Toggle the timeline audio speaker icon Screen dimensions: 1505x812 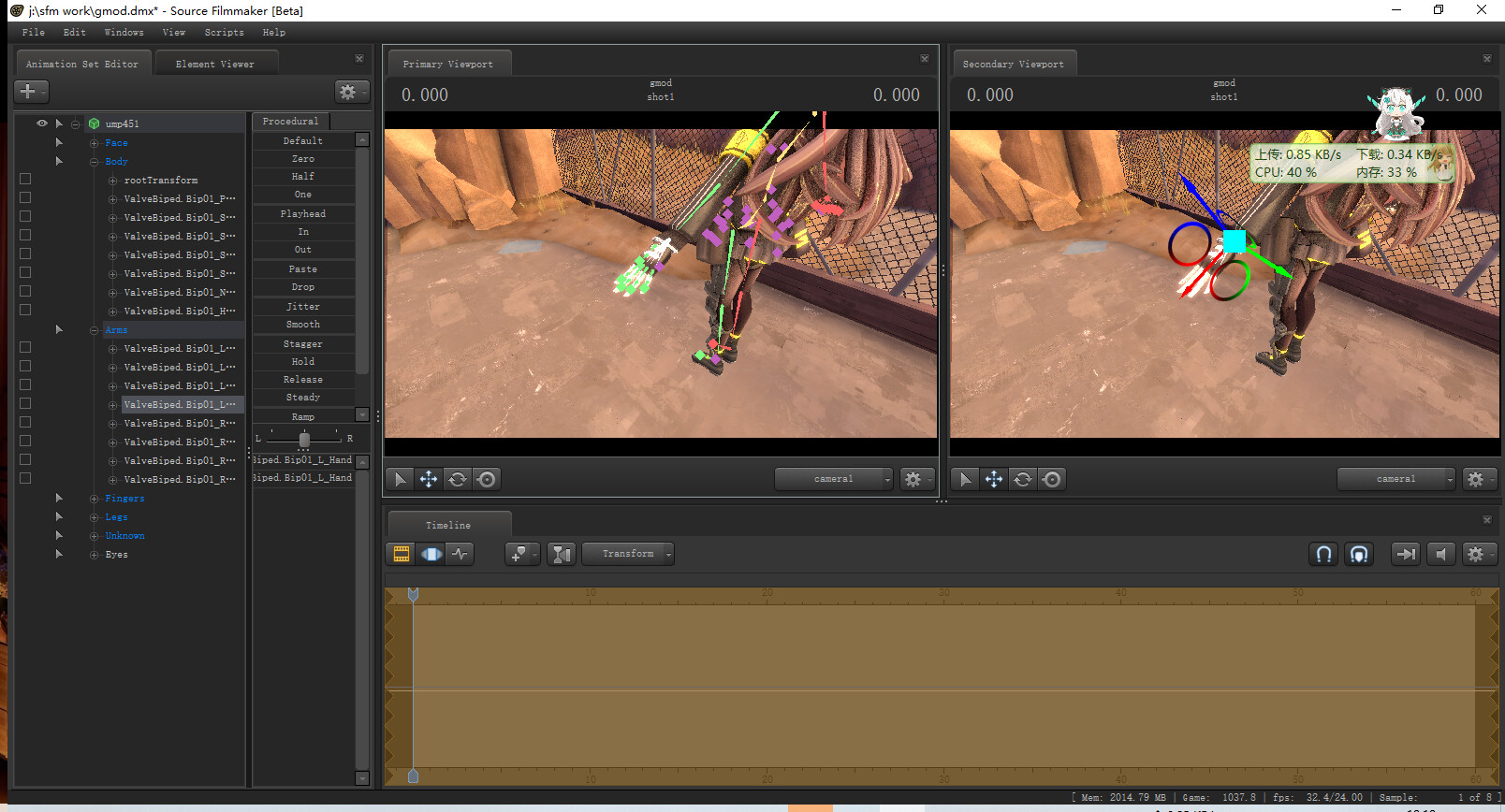[x=1441, y=554]
